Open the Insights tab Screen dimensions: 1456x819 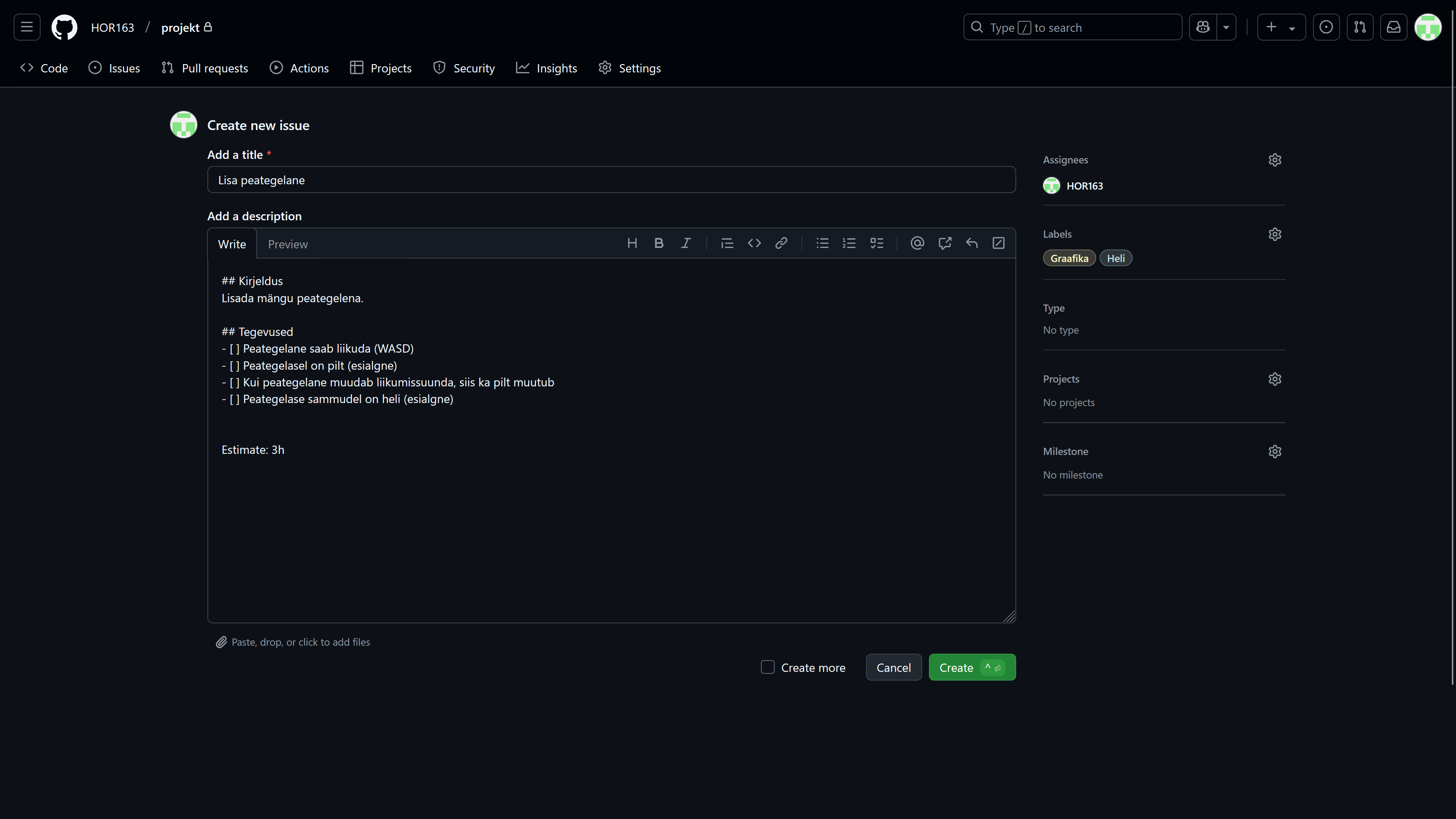pyautogui.click(x=546, y=68)
